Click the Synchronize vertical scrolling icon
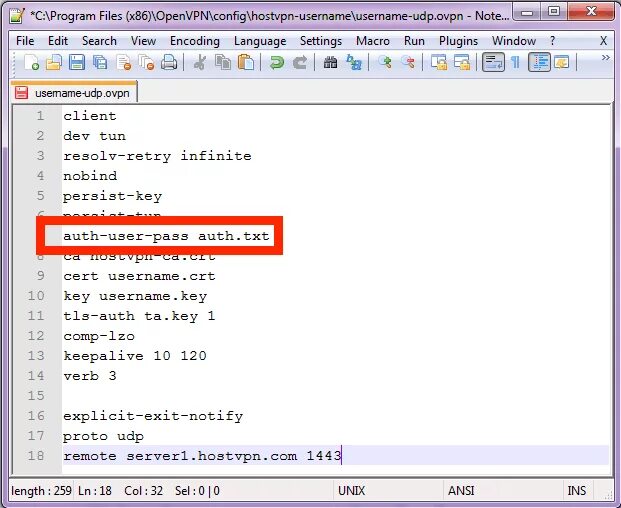The width and height of the screenshot is (621, 508). pos(439,63)
